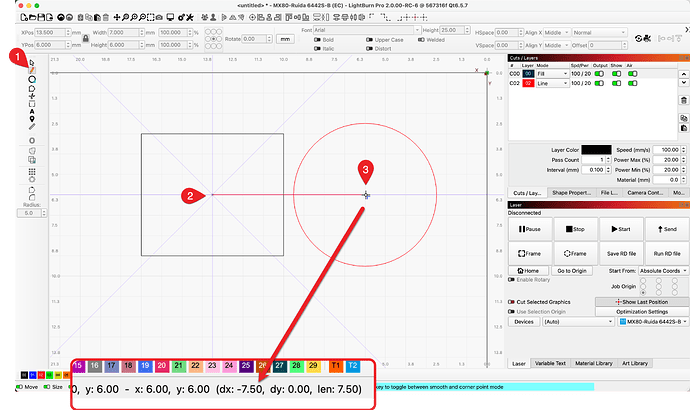Click the Delete trash icon in top toolbar
The height and width of the screenshot is (410, 690).
coord(106,18)
